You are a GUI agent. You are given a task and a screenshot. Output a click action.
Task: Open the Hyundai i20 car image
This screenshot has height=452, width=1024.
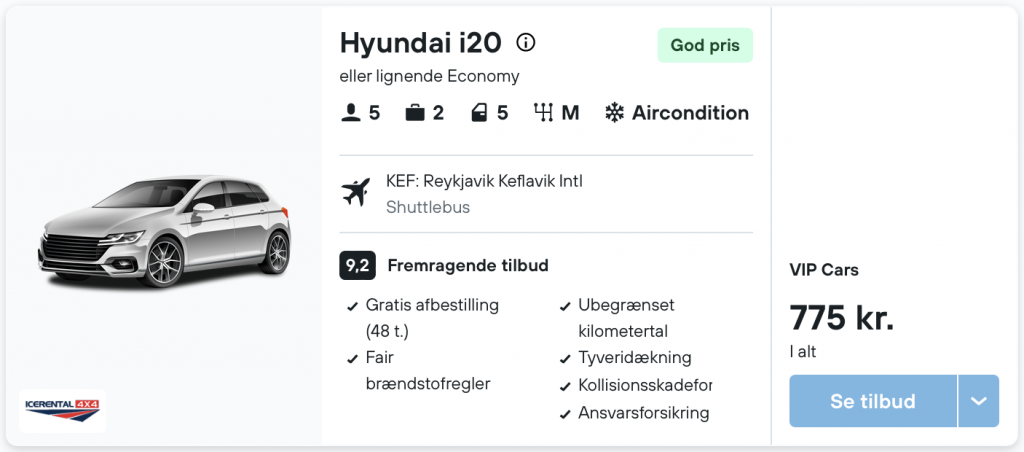click(165, 232)
